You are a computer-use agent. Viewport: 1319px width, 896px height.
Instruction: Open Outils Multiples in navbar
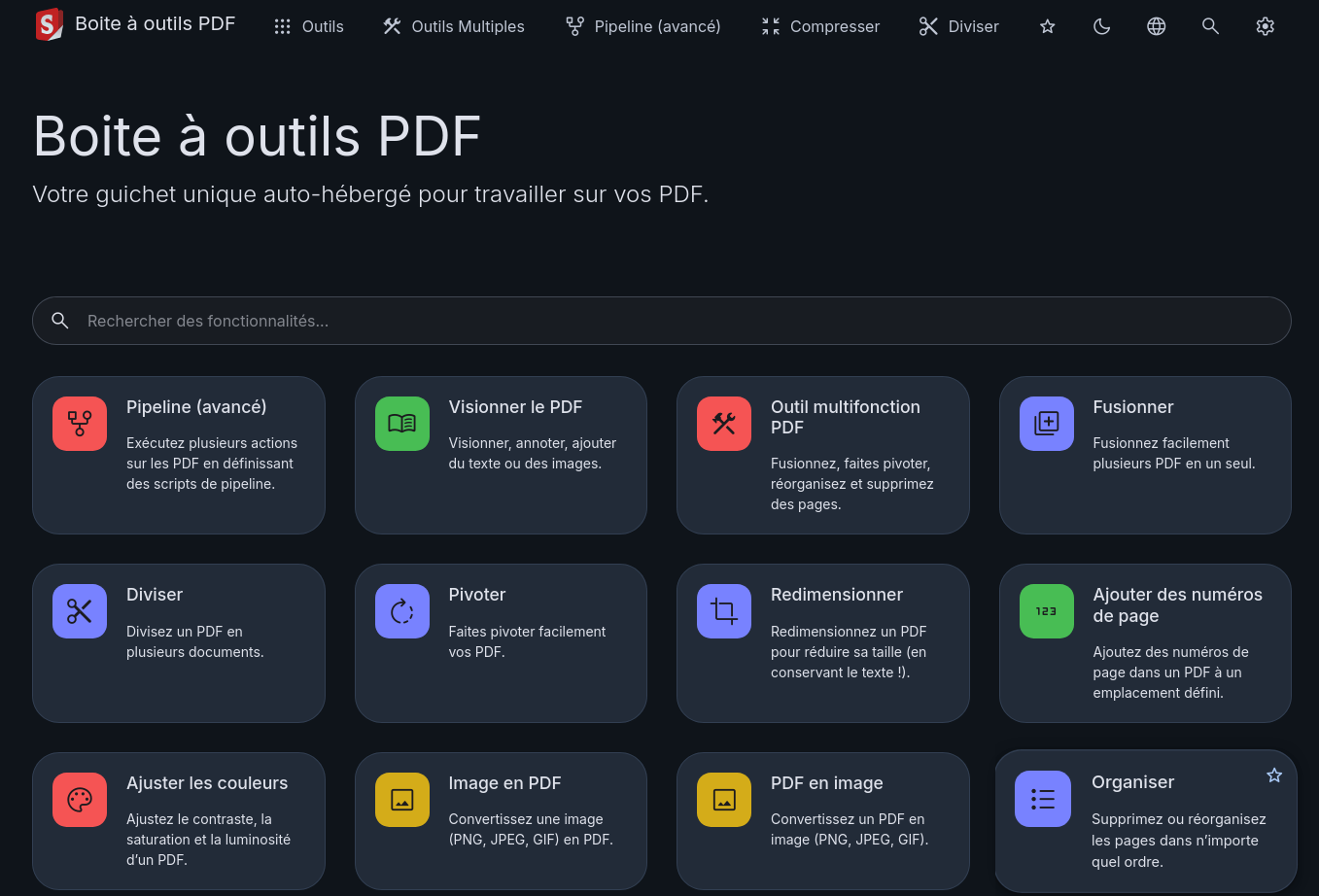[x=454, y=26]
